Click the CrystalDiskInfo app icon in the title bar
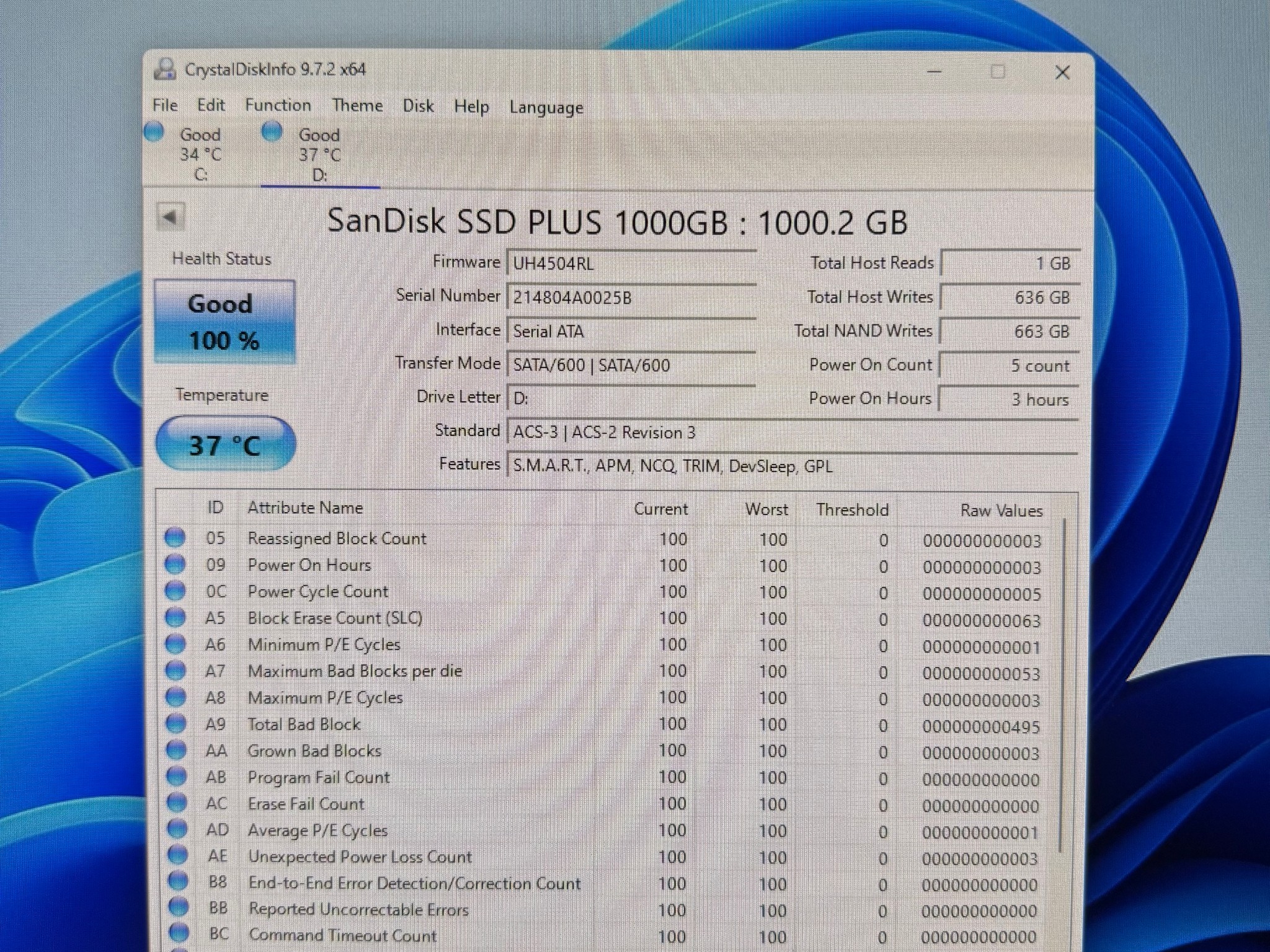The image size is (1270, 952). pyautogui.click(x=165, y=69)
